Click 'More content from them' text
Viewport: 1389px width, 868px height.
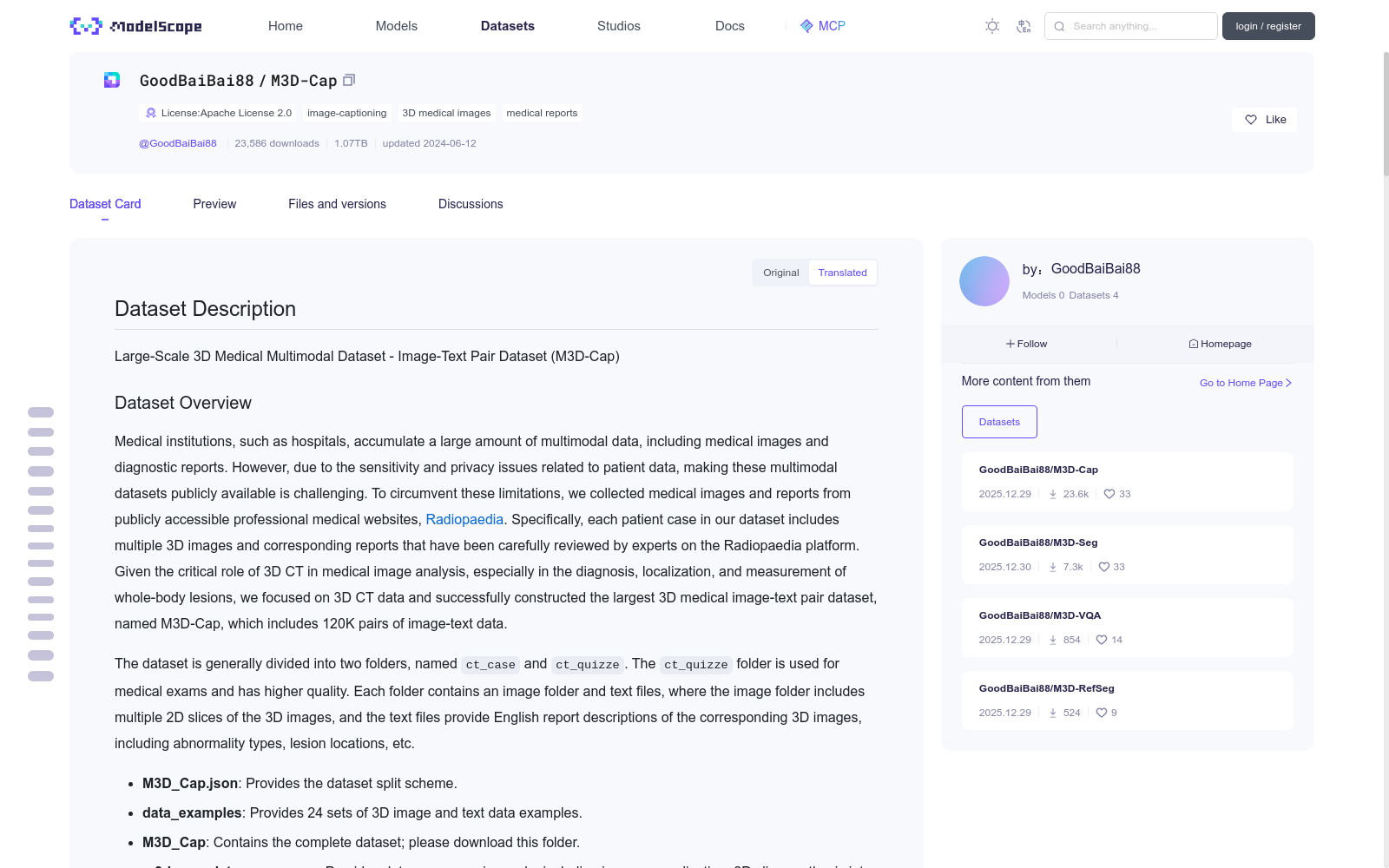tap(1026, 381)
